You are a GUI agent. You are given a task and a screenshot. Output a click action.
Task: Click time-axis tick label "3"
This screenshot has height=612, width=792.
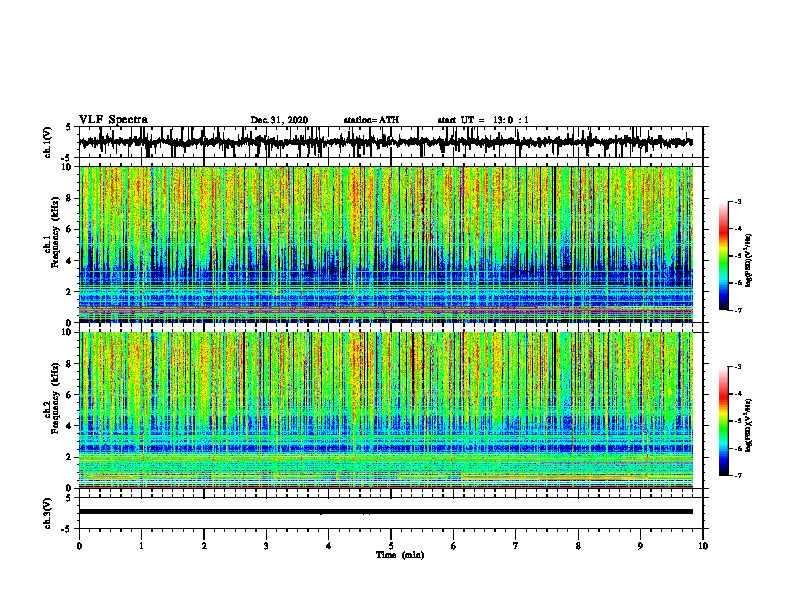point(266,546)
